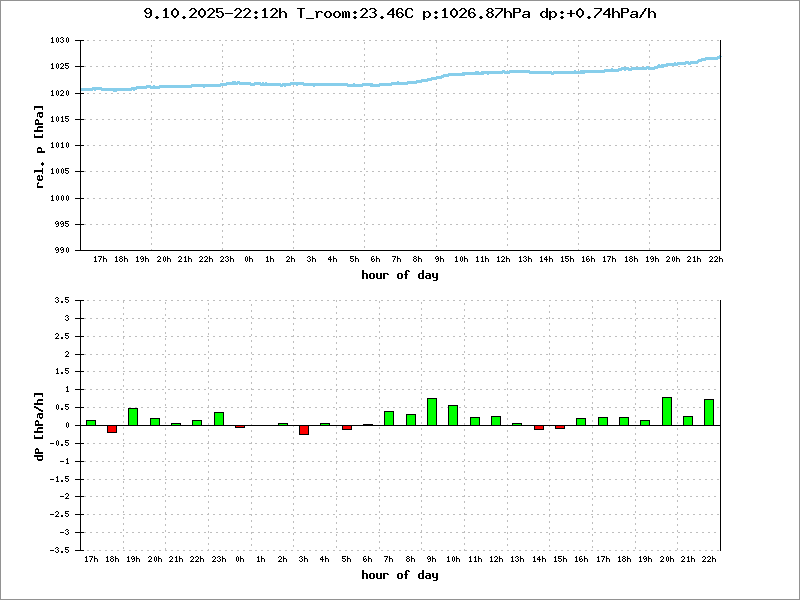Click the -3.5 tick on dP axis

61,550
